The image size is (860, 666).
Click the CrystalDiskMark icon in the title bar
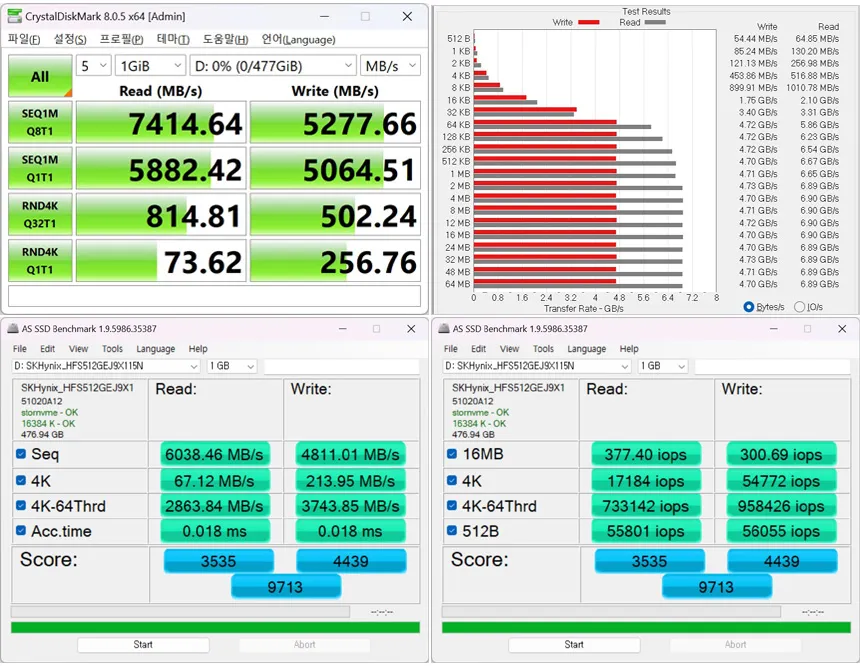[15, 17]
